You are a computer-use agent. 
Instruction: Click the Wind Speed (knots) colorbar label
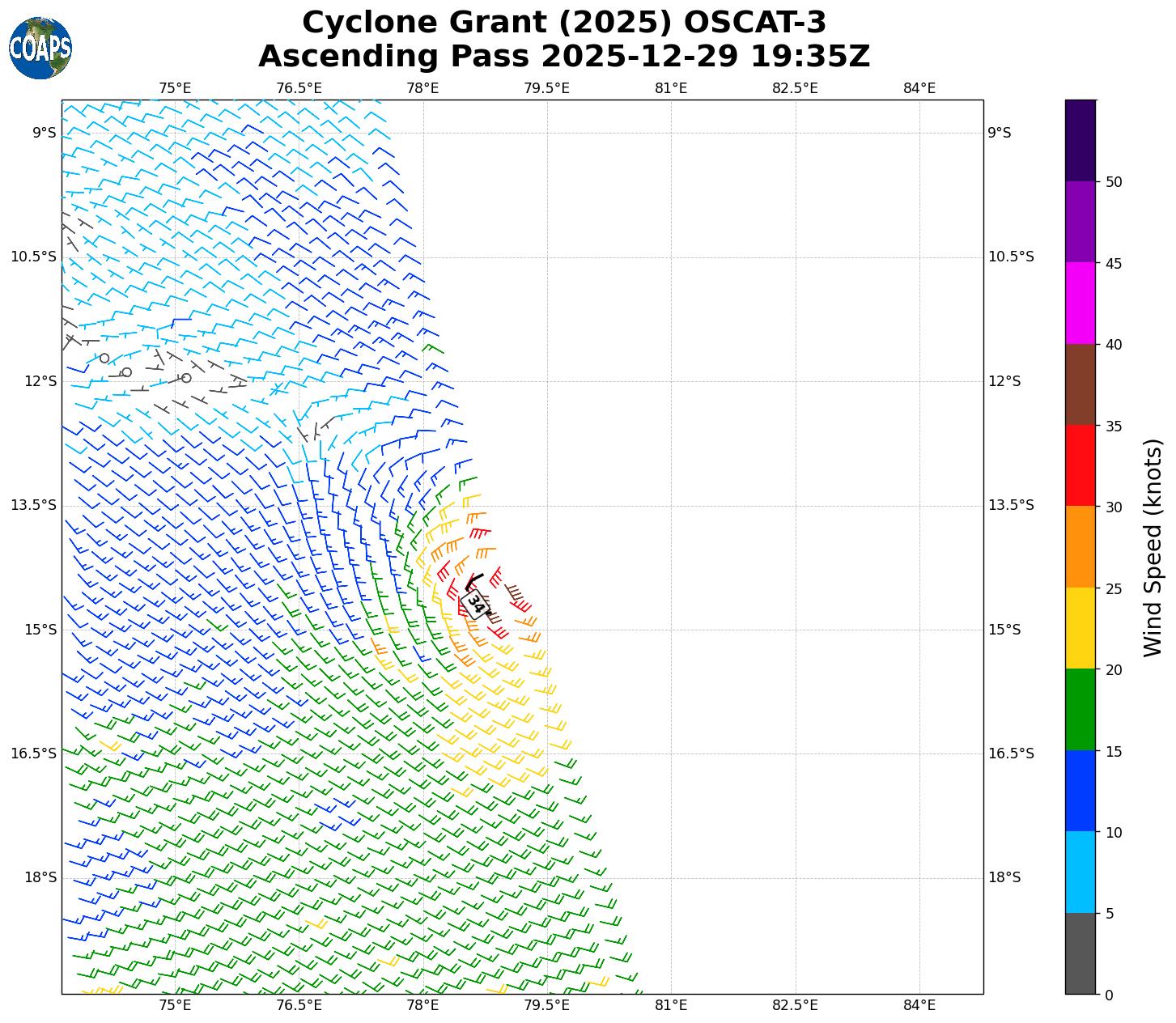tap(1152, 547)
